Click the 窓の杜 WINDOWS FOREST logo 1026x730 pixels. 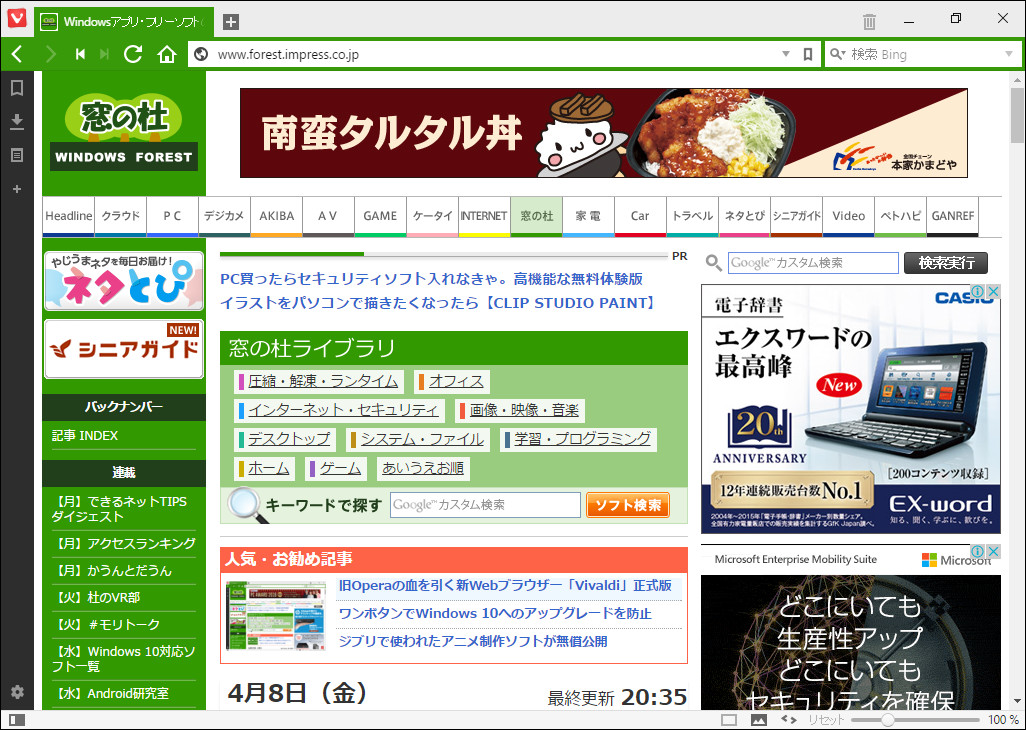124,133
